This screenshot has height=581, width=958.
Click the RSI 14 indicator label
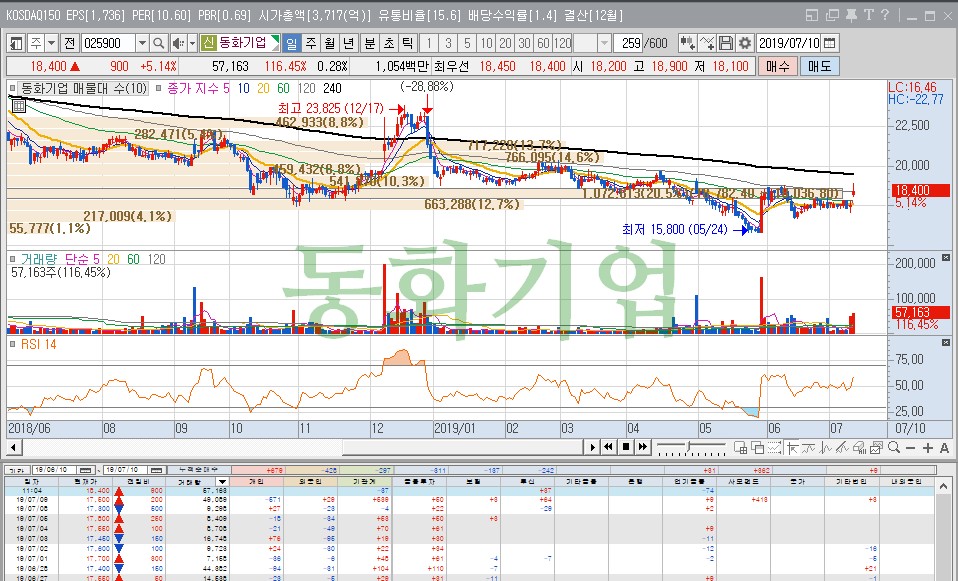click(x=38, y=345)
